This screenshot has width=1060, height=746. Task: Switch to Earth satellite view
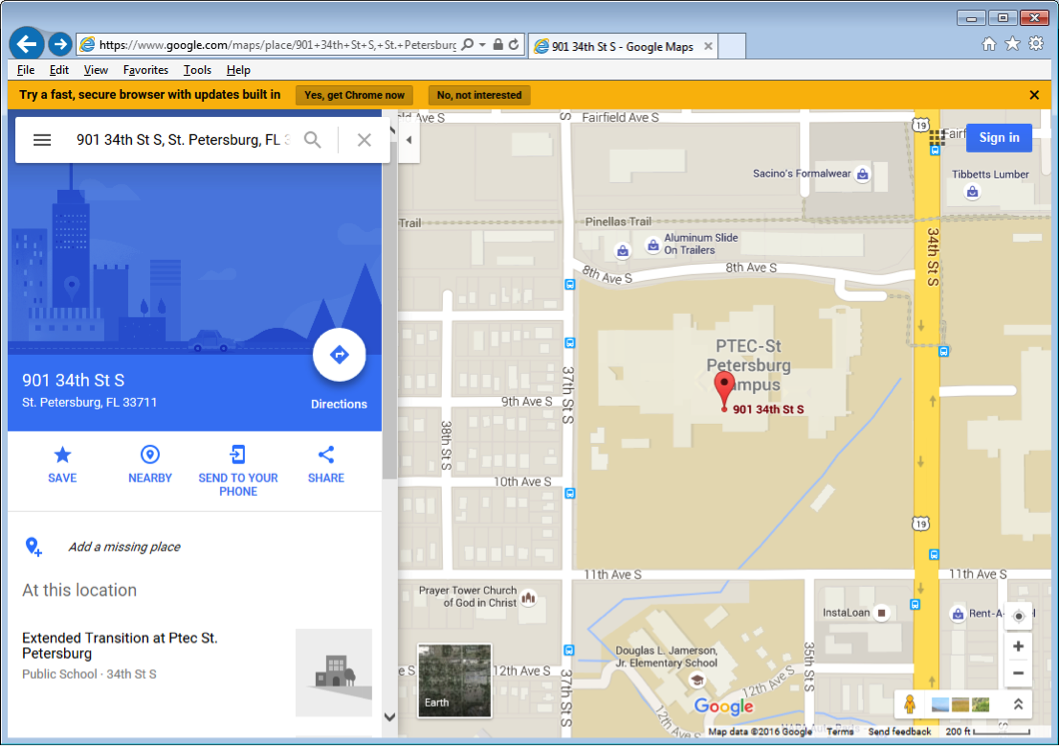tap(454, 680)
